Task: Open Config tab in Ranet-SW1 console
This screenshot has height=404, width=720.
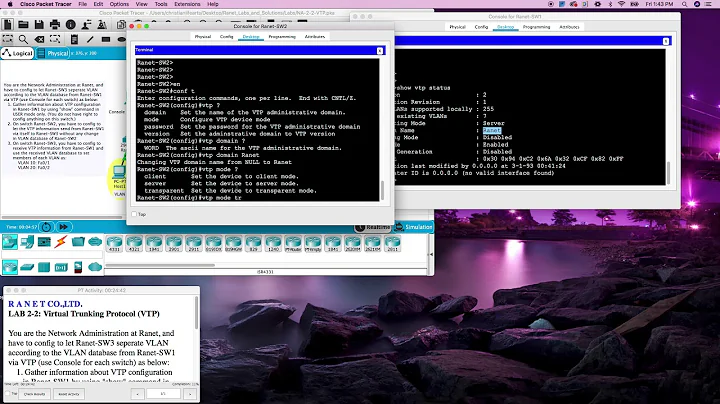Action: tap(481, 27)
